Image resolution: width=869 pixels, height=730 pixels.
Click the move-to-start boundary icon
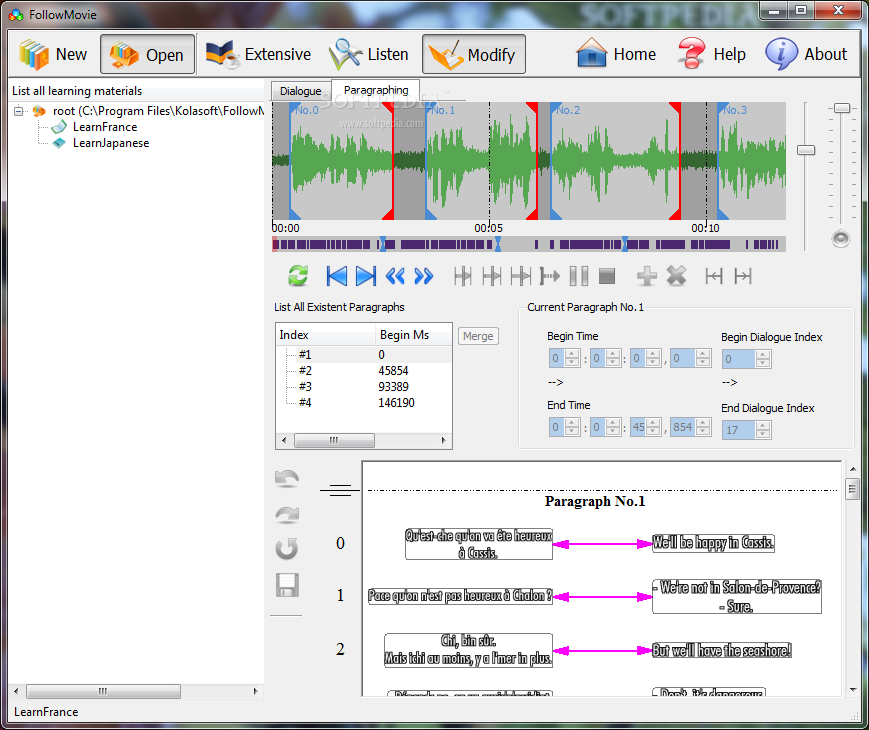pos(714,276)
